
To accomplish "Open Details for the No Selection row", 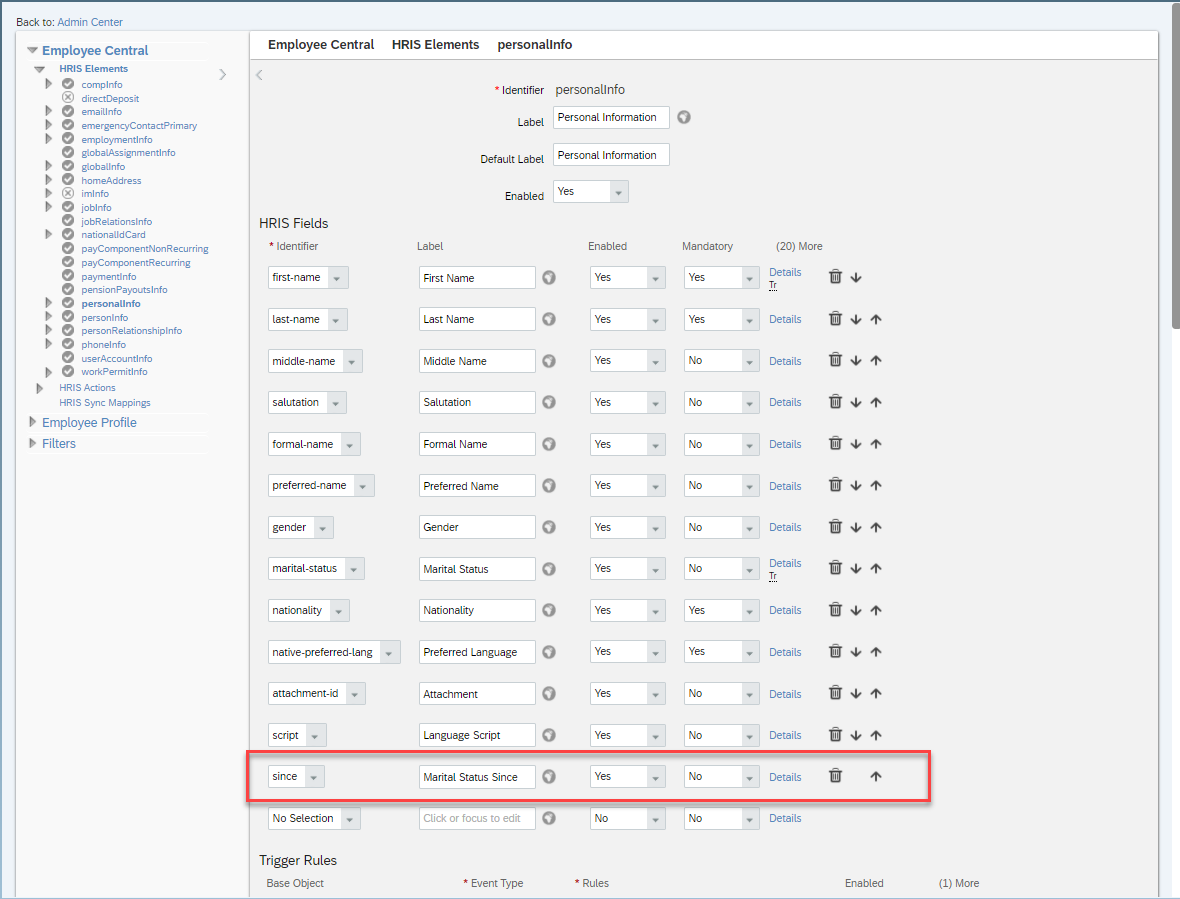I will (x=785, y=819).
